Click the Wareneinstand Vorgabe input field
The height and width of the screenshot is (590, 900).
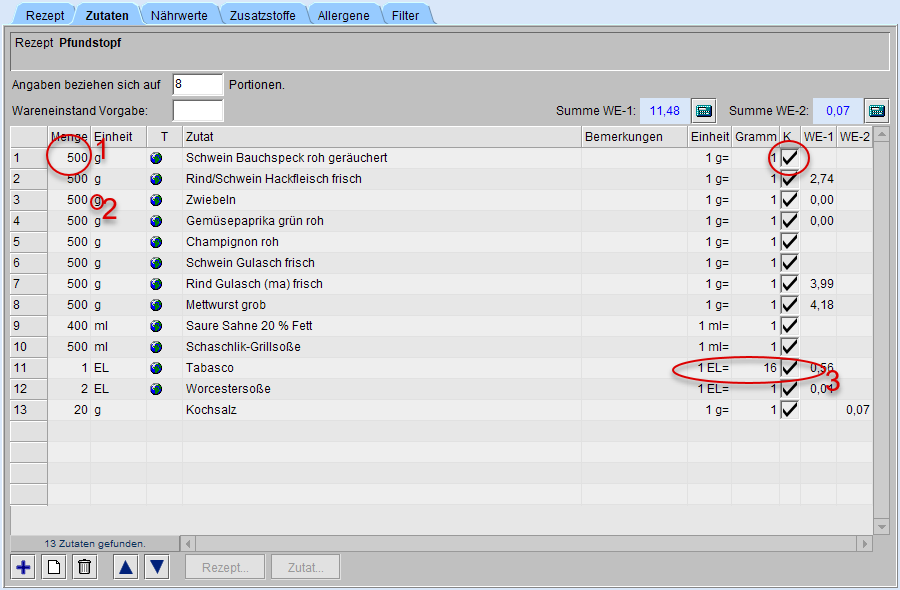pos(197,111)
